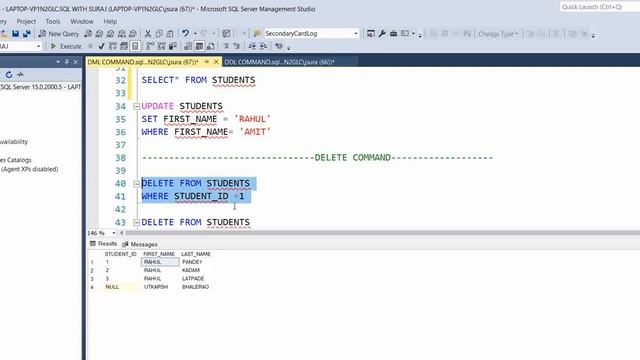The height and width of the screenshot is (360, 640).
Task: Close the DML COMMAND.sql tab
Action: click(216, 62)
